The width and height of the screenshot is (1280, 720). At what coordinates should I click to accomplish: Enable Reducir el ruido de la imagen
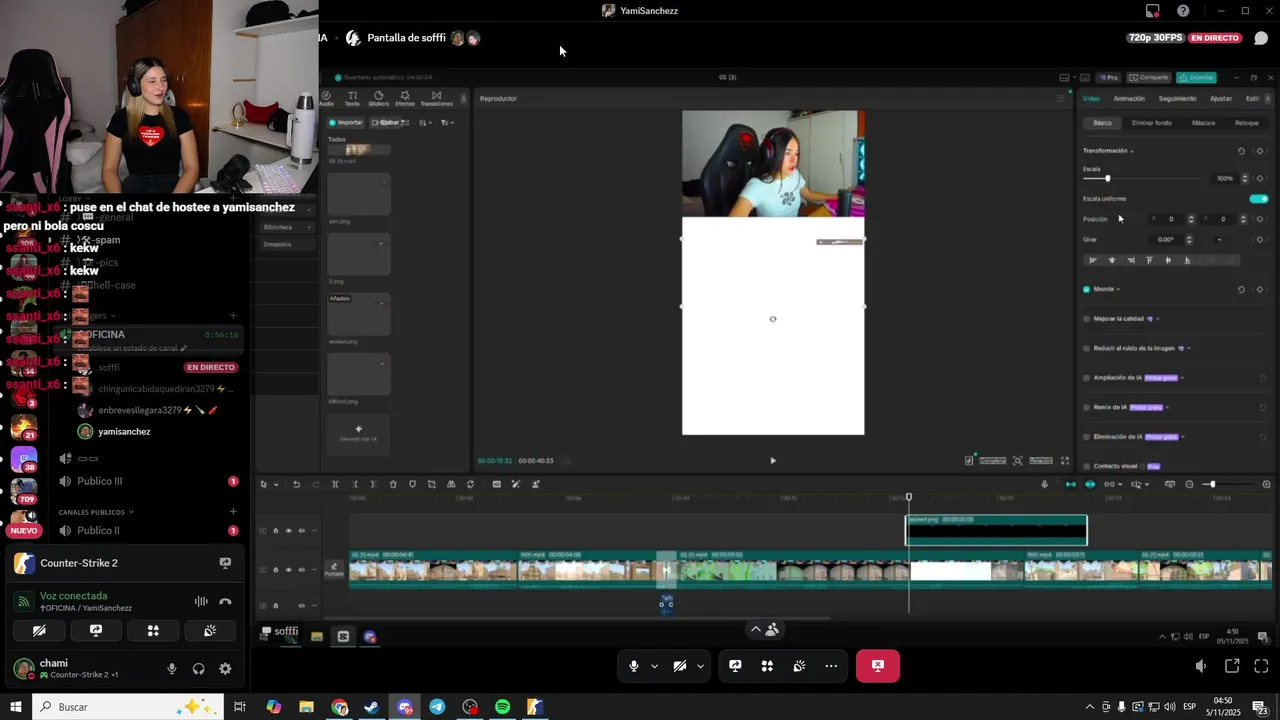tap(1087, 348)
